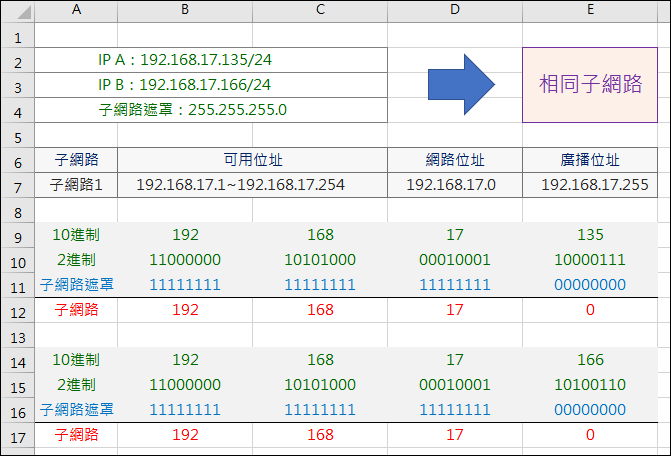Click red 子網路 label in row 17
Viewport: 671px width, 456px height.
(x=76, y=435)
